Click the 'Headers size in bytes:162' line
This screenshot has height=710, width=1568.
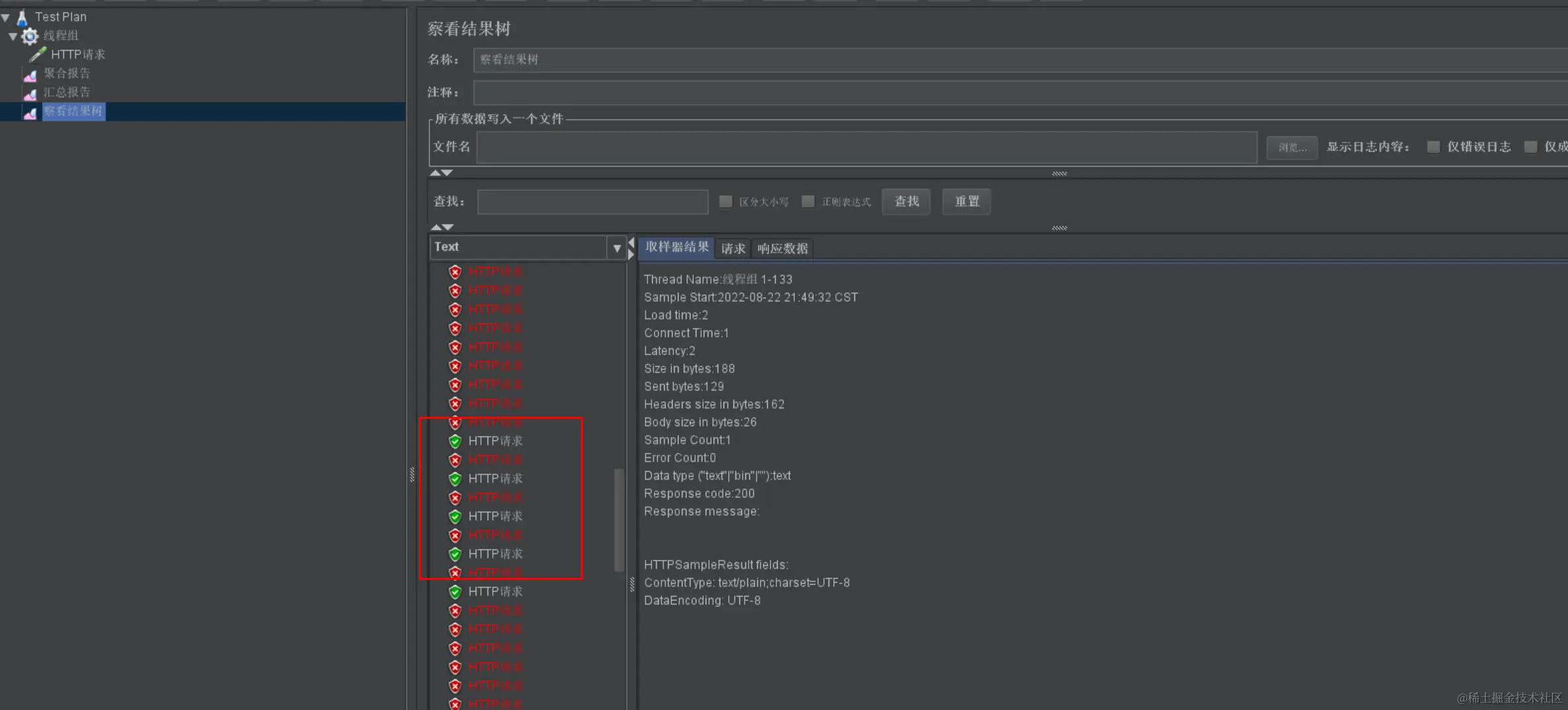click(714, 404)
